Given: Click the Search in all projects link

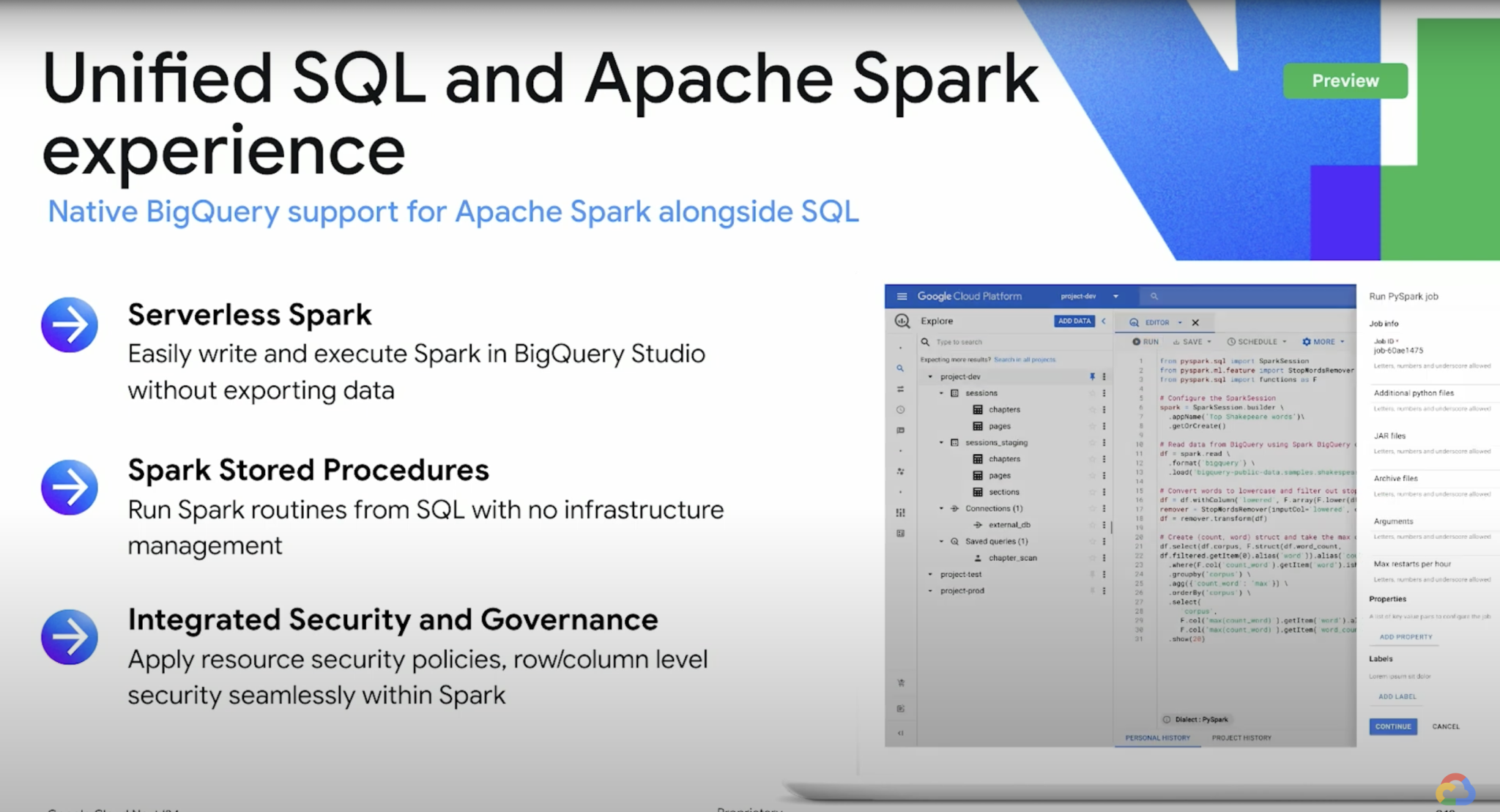Looking at the screenshot, I should pos(1025,360).
